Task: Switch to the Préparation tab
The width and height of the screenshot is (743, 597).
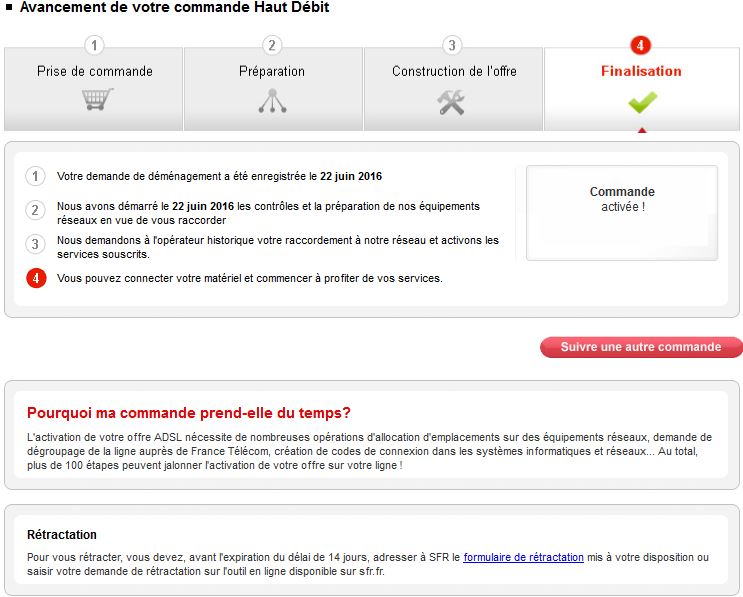Action: (273, 89)
